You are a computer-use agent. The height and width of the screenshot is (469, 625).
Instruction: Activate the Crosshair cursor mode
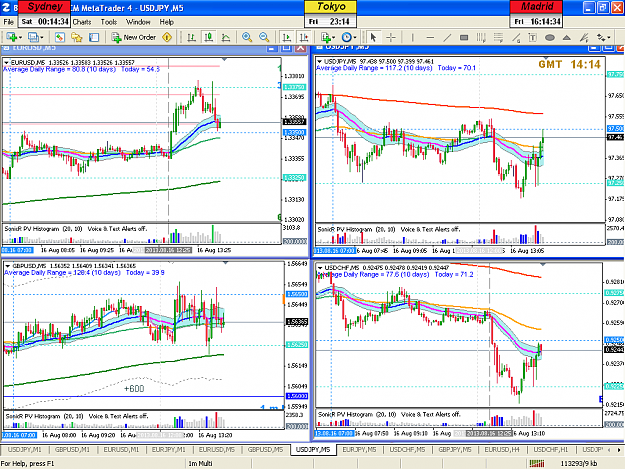pyautogui.click(x=391, y=37)
